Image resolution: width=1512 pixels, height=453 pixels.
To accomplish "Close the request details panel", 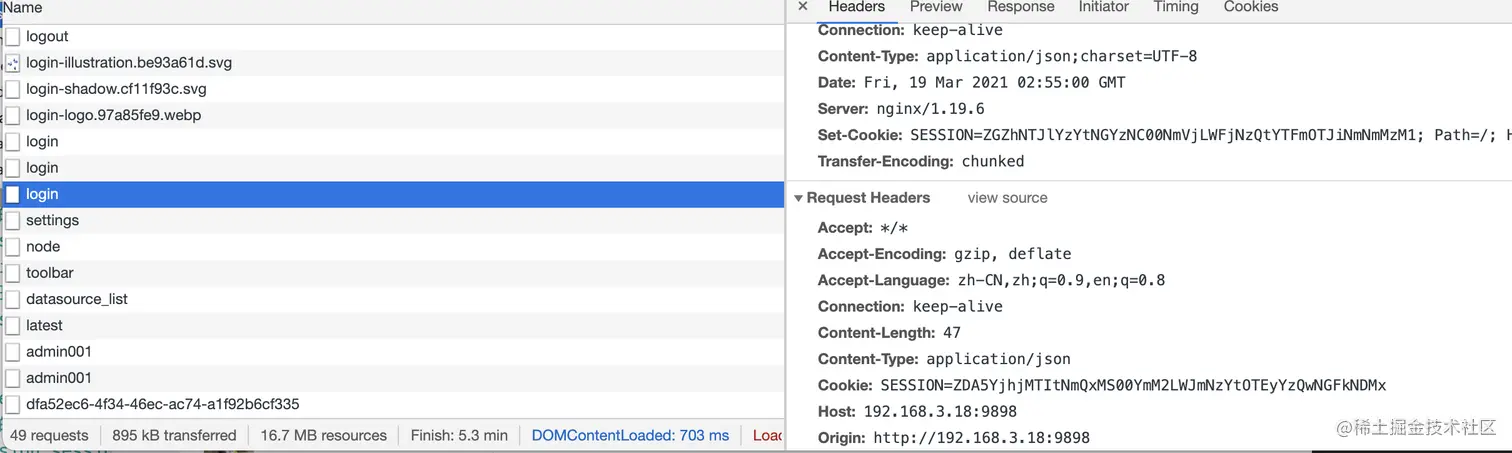I will coord(802,7).
